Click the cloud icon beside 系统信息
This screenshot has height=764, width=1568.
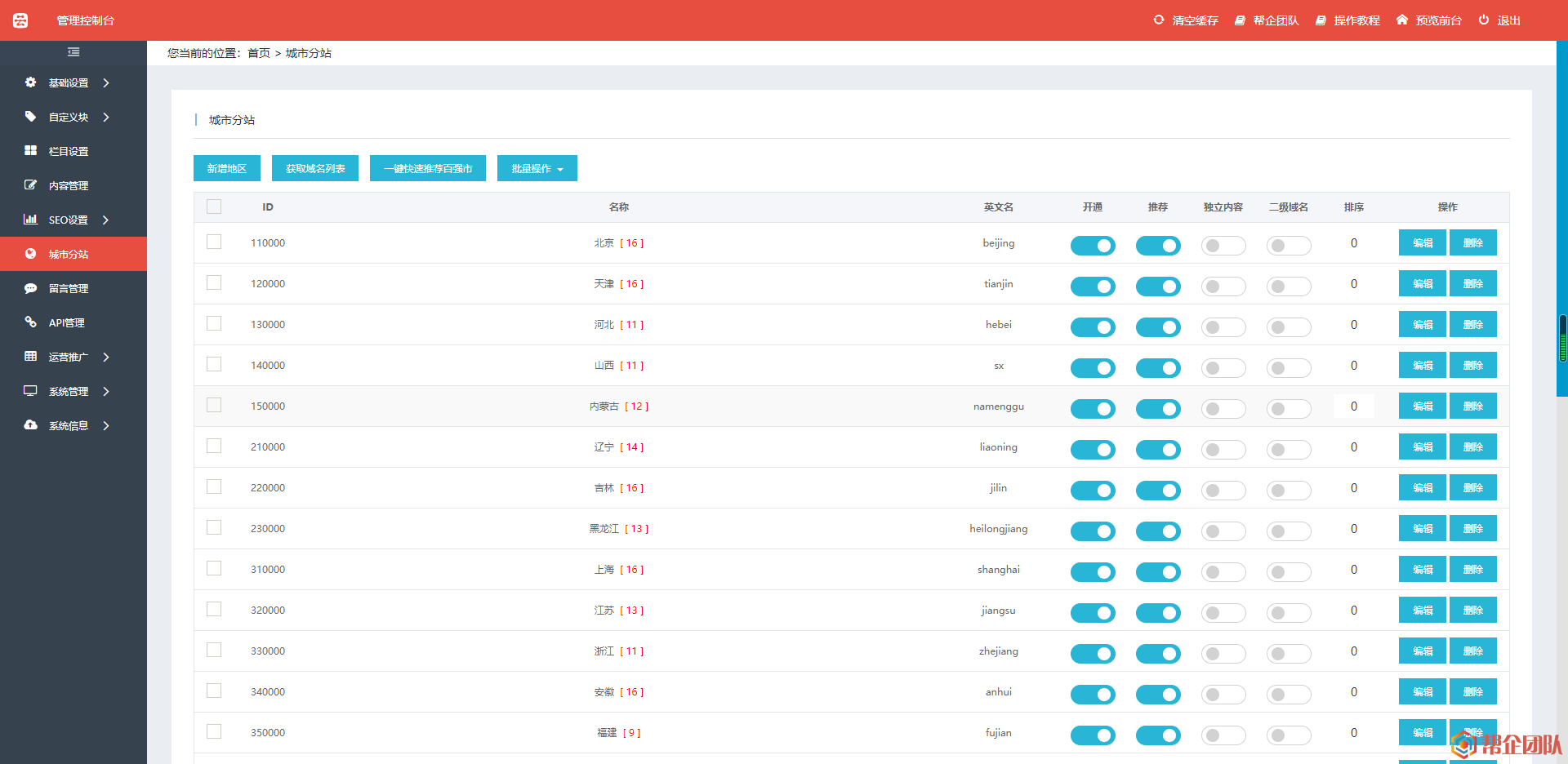point(30,425)
